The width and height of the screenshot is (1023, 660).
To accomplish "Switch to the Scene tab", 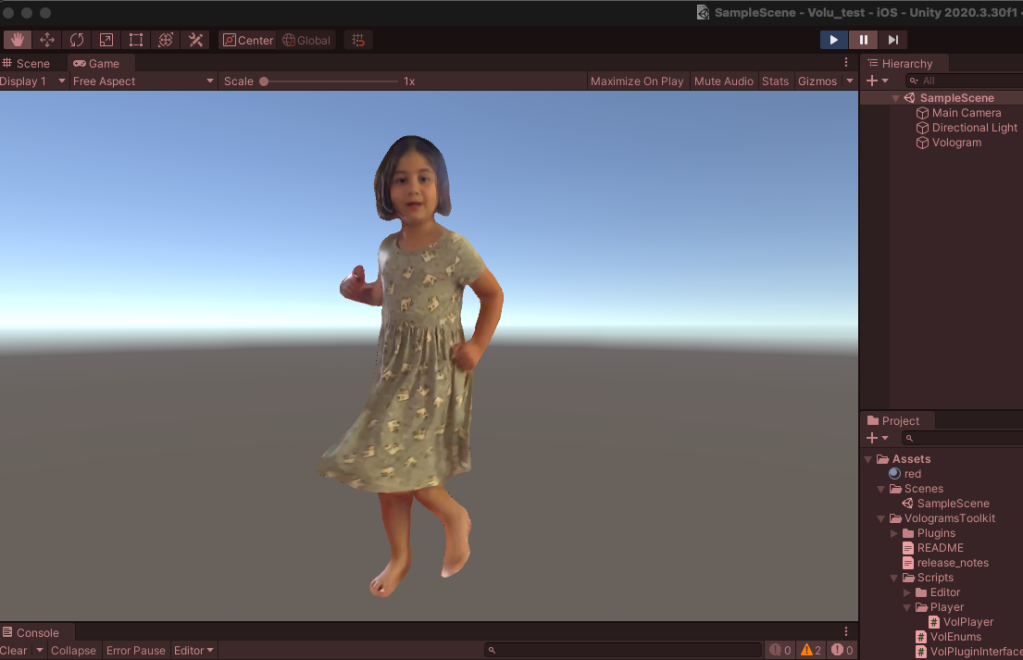I will (27, 63).
